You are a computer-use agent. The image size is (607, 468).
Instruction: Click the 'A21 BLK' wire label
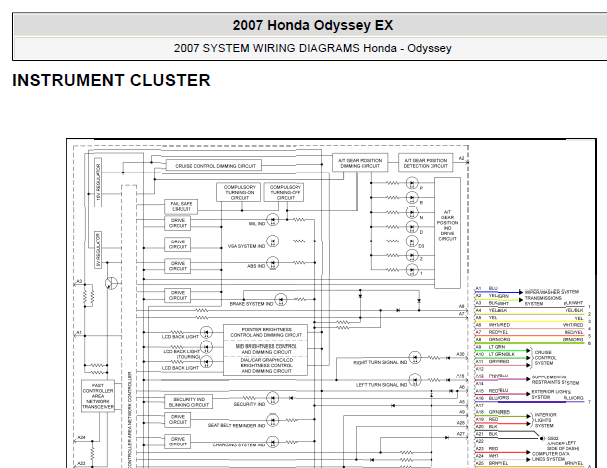click(x=487, y=434)
